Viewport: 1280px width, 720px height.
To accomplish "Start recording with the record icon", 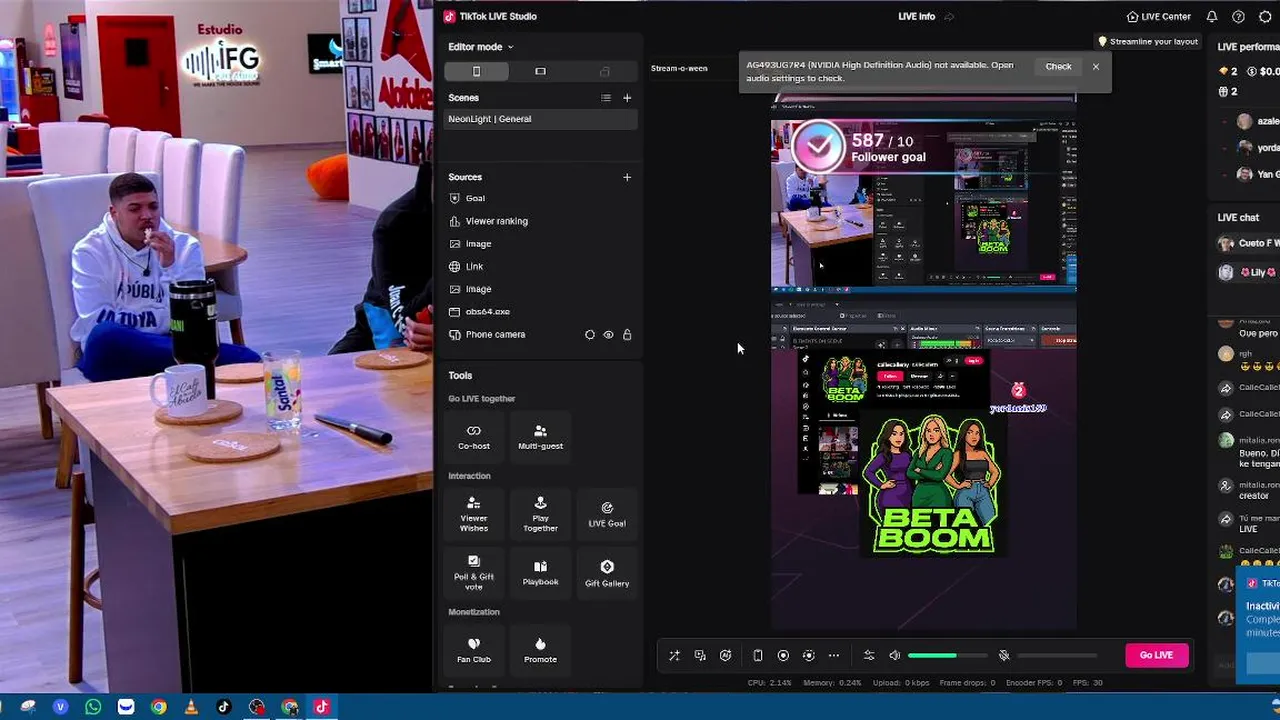I will (x=783, y=656).
